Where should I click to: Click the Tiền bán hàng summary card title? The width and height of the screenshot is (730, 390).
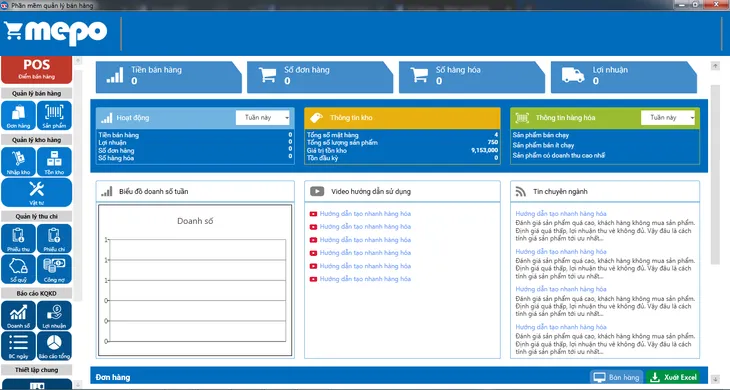pyautogui.click(x=156, y=70)
